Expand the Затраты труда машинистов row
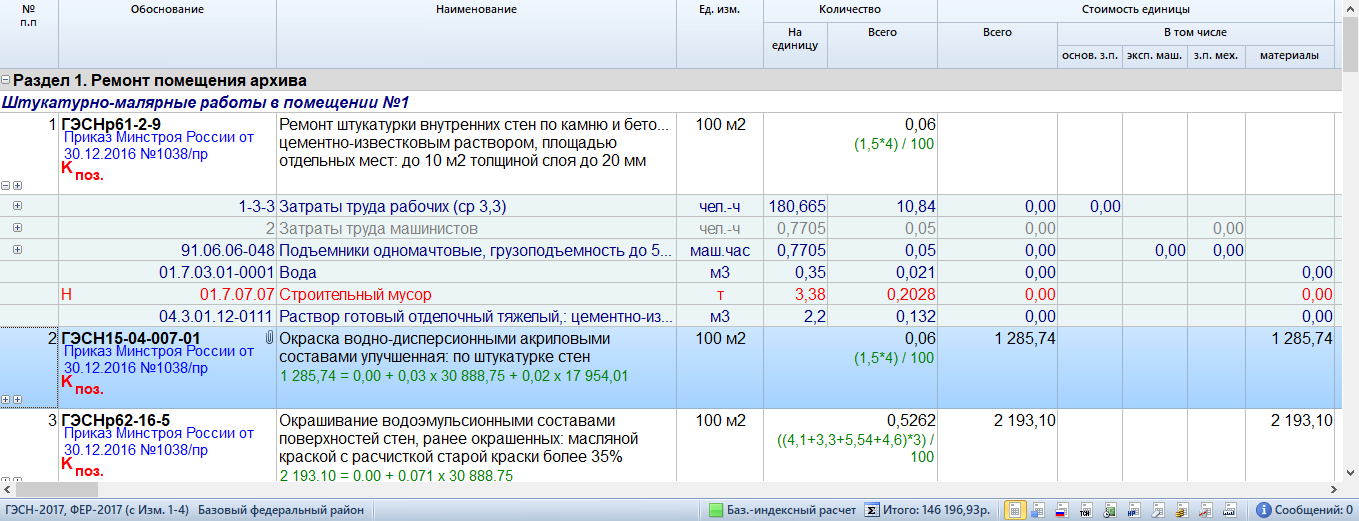1359x521 pixels. [x=17, y=228]
